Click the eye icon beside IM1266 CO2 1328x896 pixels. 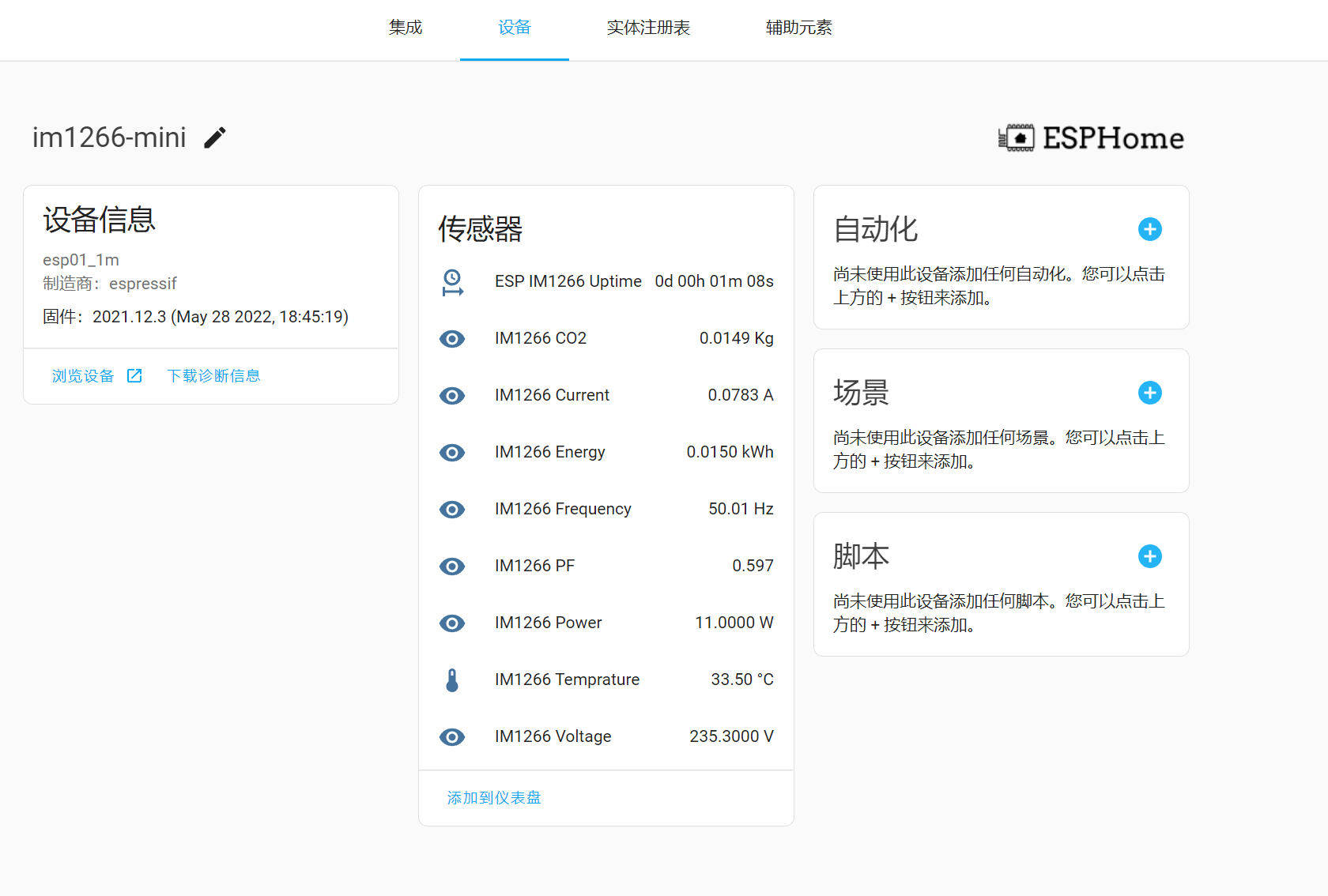click(452, 339)
